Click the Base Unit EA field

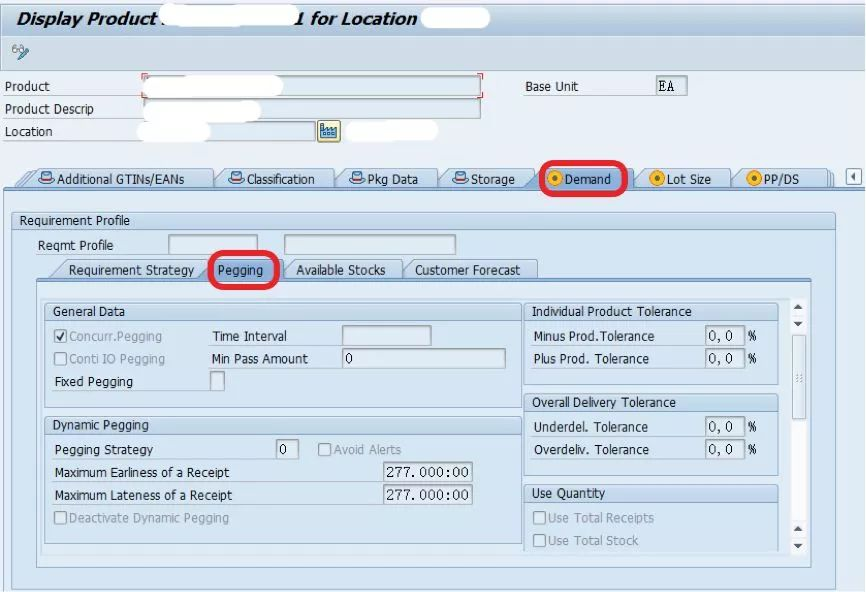pyautogui.click(x=672, y=86)
